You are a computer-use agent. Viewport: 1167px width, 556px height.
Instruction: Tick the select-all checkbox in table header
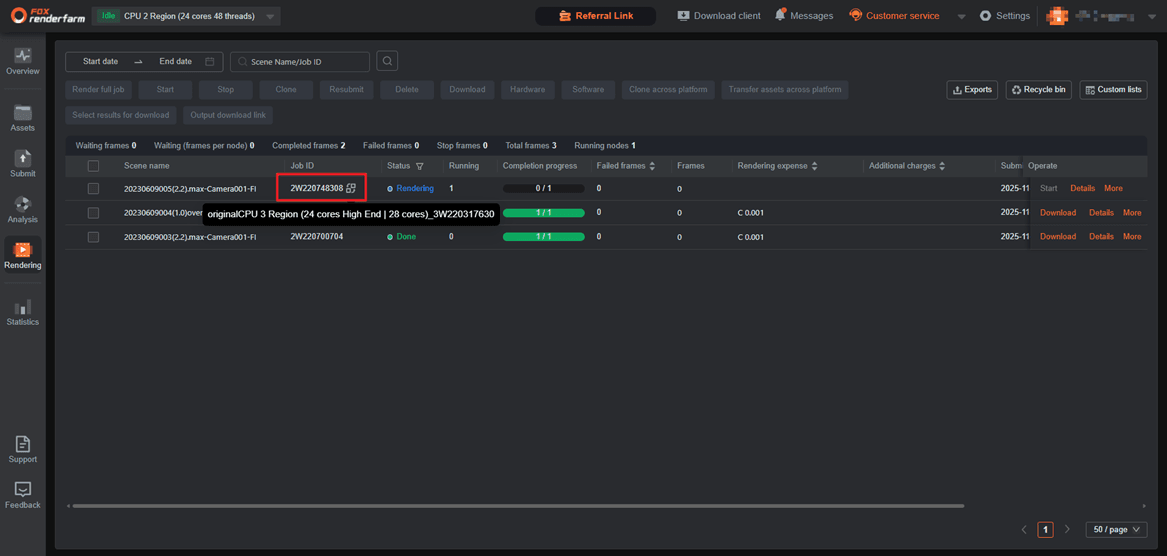point(93,166)
